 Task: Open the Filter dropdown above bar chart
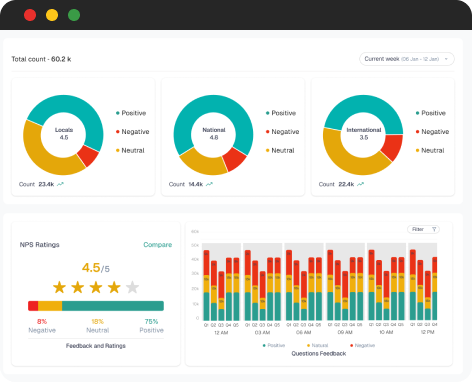[423, 229]
